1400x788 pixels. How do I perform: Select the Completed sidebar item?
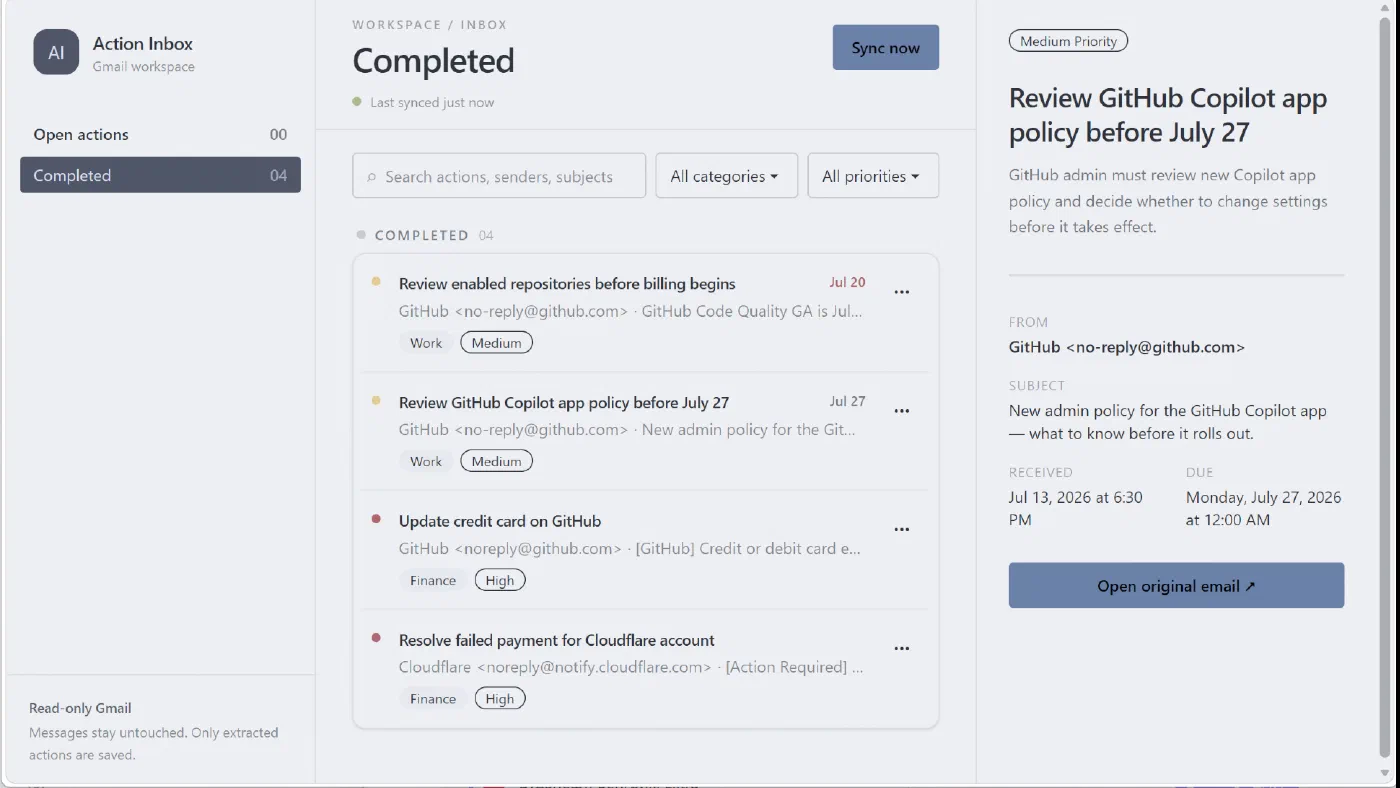[x=160, y=175]
